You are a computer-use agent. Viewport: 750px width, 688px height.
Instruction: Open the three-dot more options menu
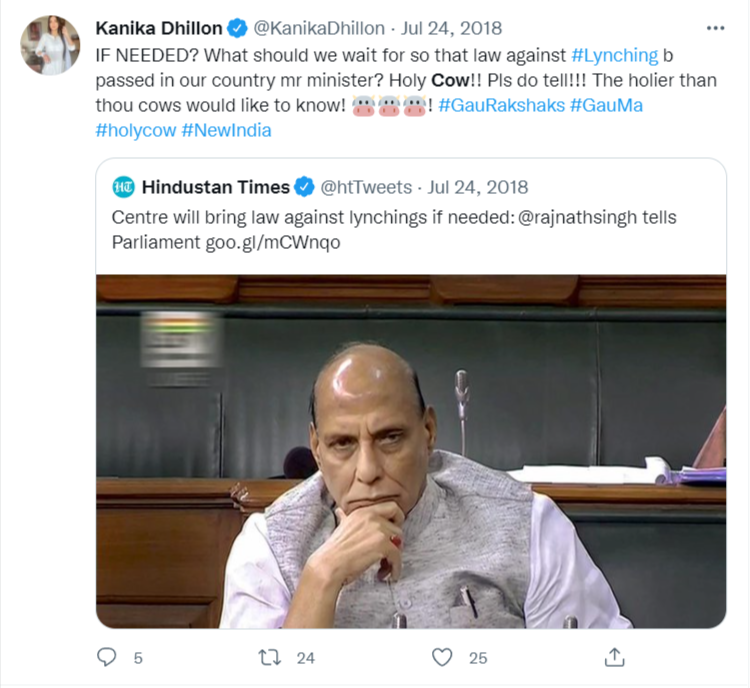[x=716, y=28]
